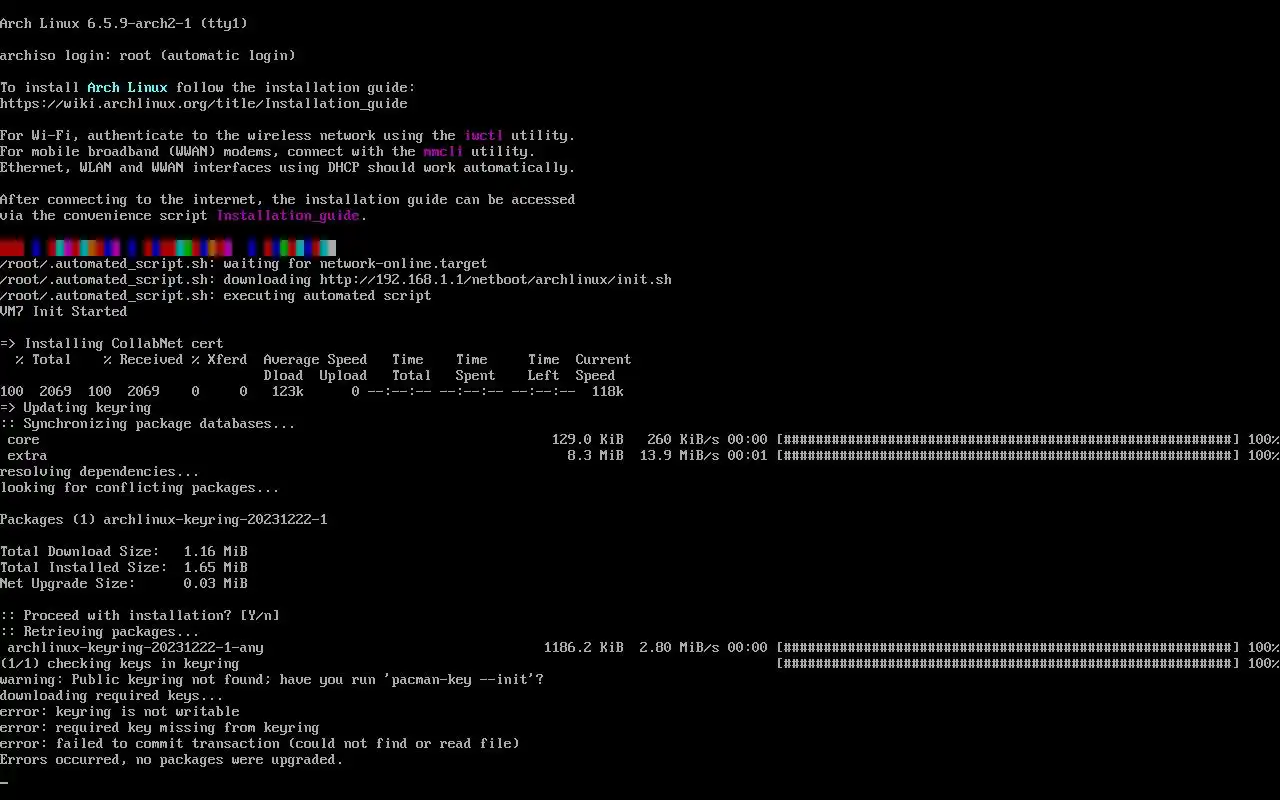1280x800 pixels.
Task: Click 'error: required key missing from keyring' line
Action: tap(160, 727)
